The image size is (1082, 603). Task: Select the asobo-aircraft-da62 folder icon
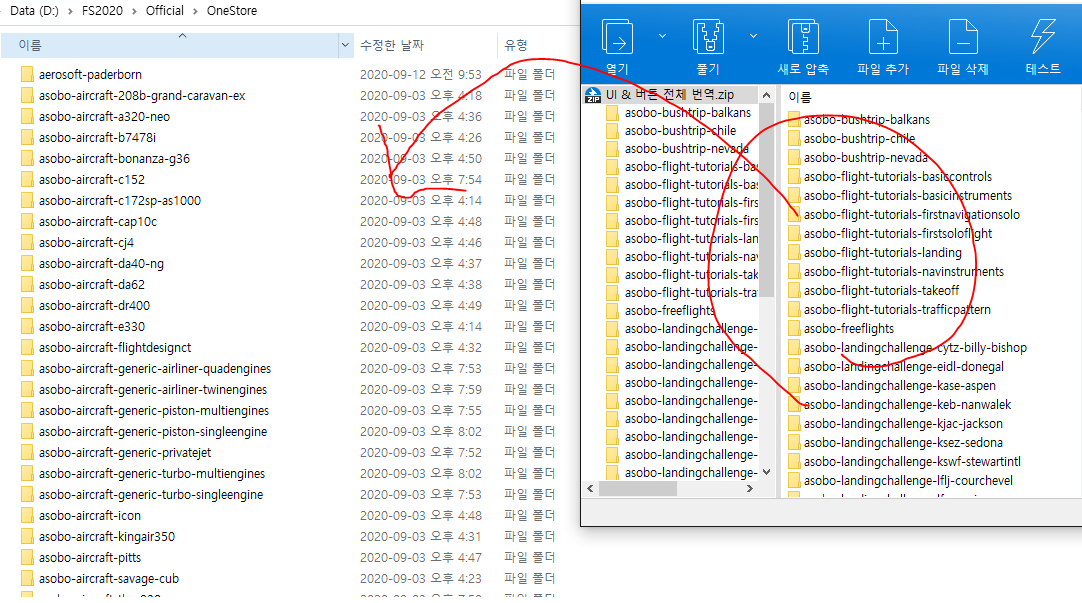(27, 284)
